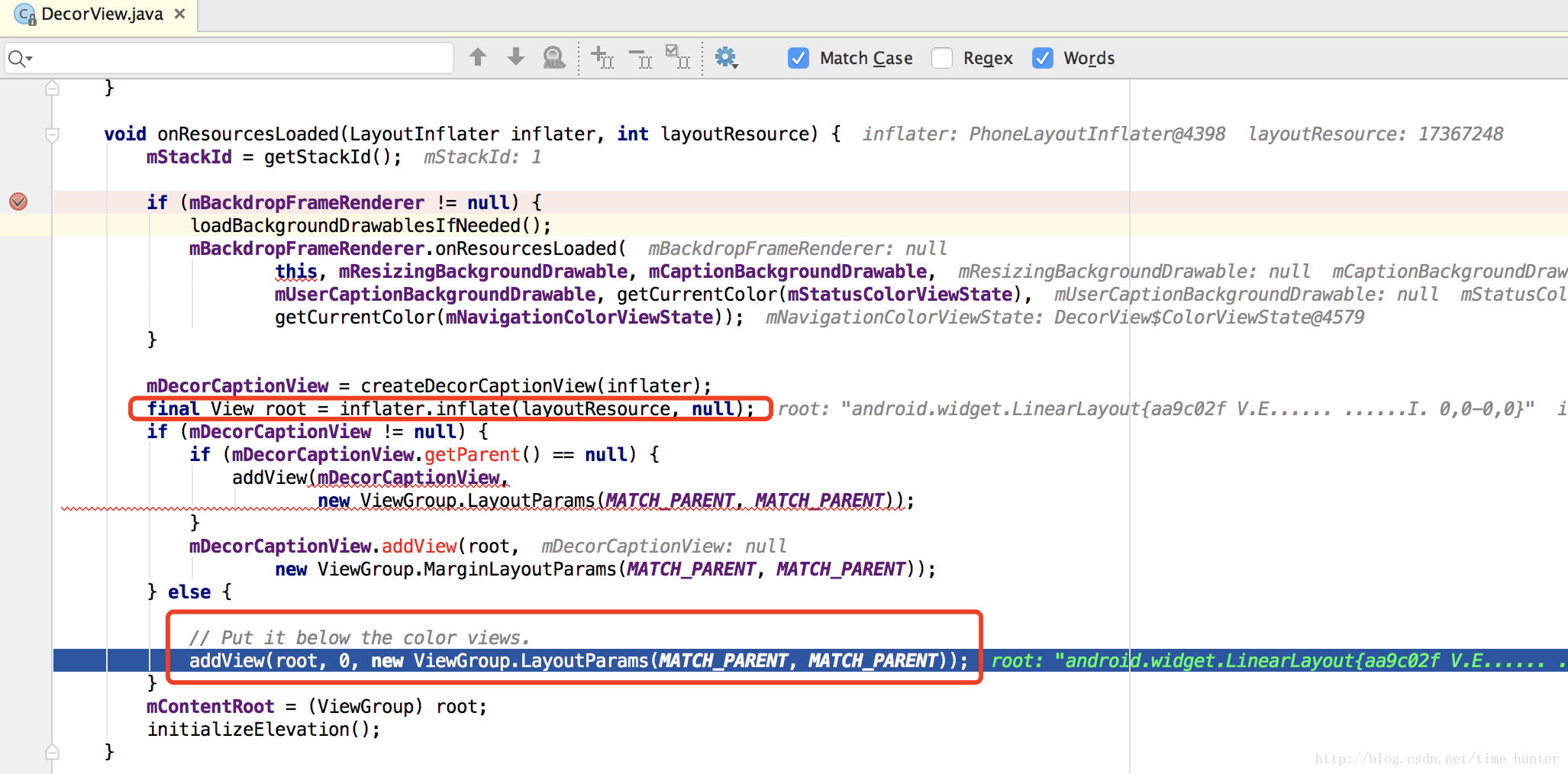Click the loadBackgroundDrawablesIfNeeded() call
The width and height of the screenshot is (1568, 774).
click(x=370, y=225)
